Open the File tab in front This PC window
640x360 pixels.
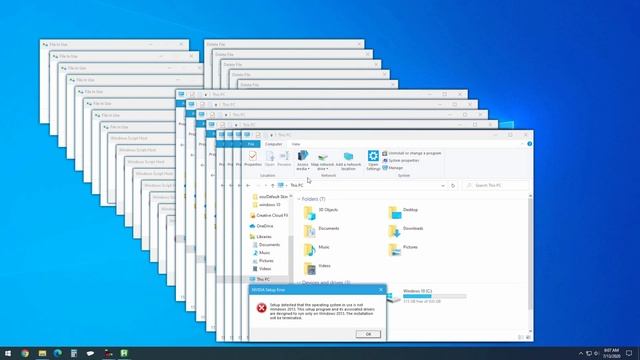pyautogui.click(x=251, y=144)
